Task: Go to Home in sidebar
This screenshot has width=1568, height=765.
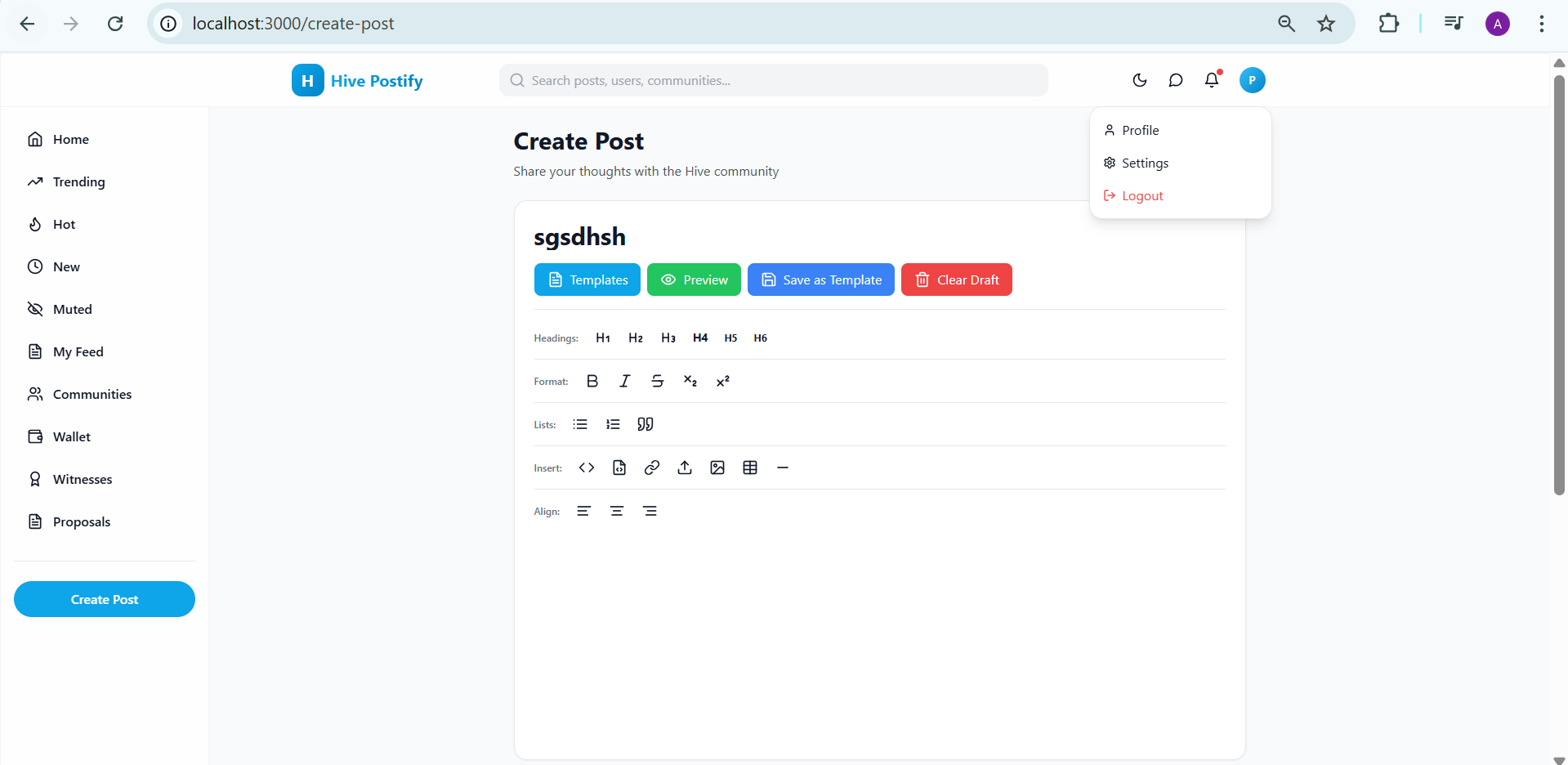Action: click(105, 139)
